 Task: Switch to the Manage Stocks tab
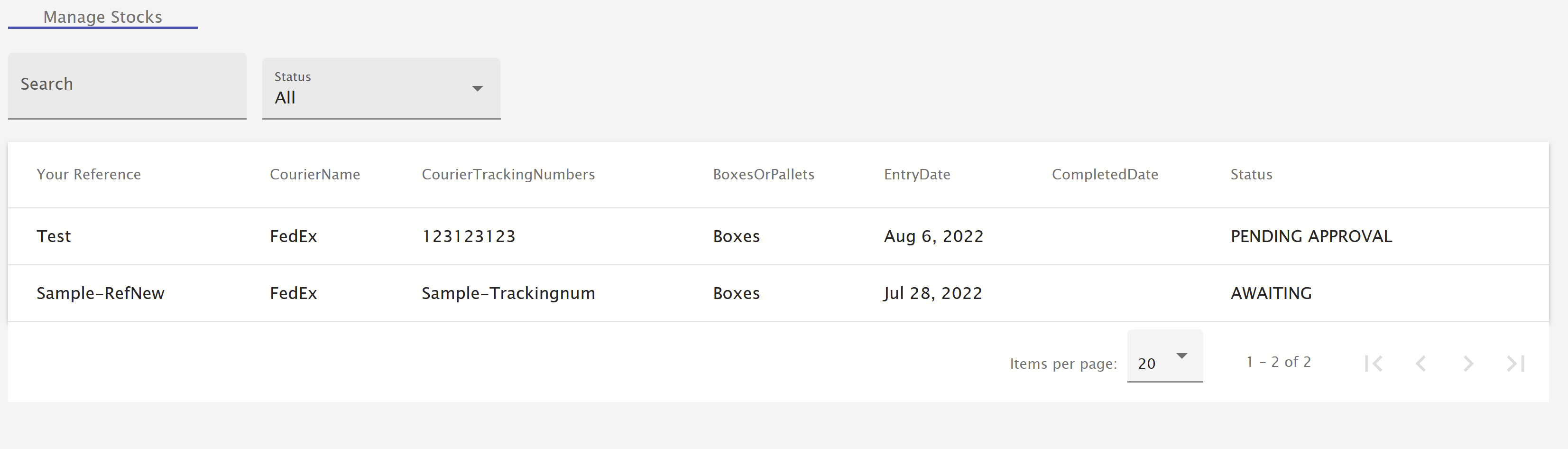pos(102,17)
